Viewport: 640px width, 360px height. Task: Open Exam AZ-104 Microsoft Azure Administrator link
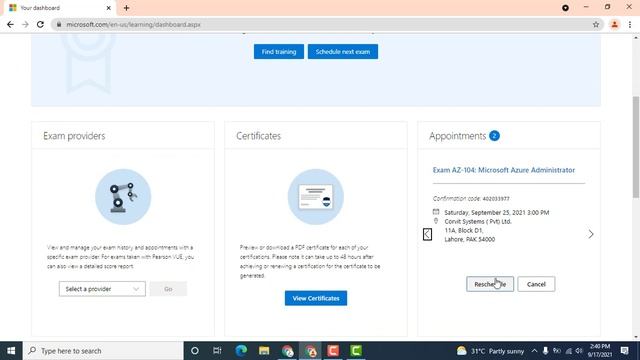[x=504, y=170]
